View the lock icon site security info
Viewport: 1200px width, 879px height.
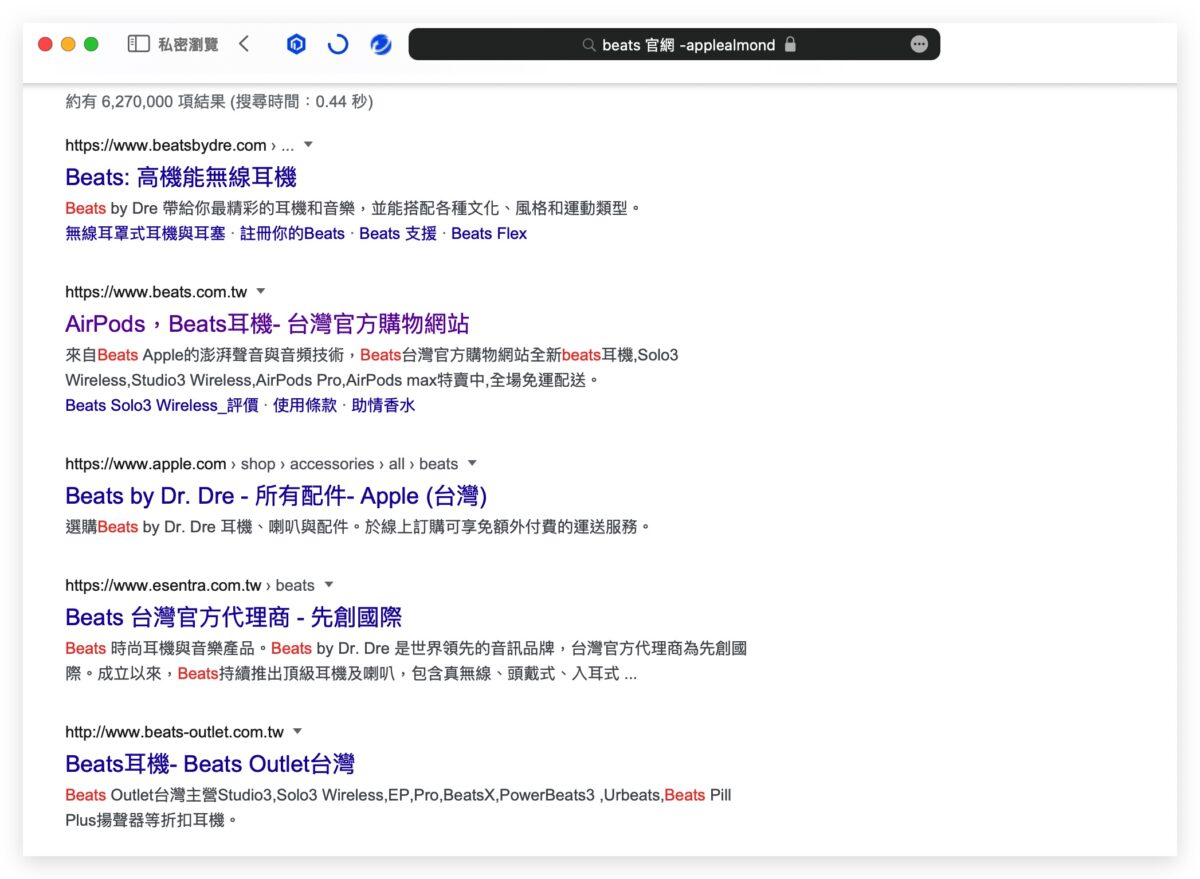(790, 44)
